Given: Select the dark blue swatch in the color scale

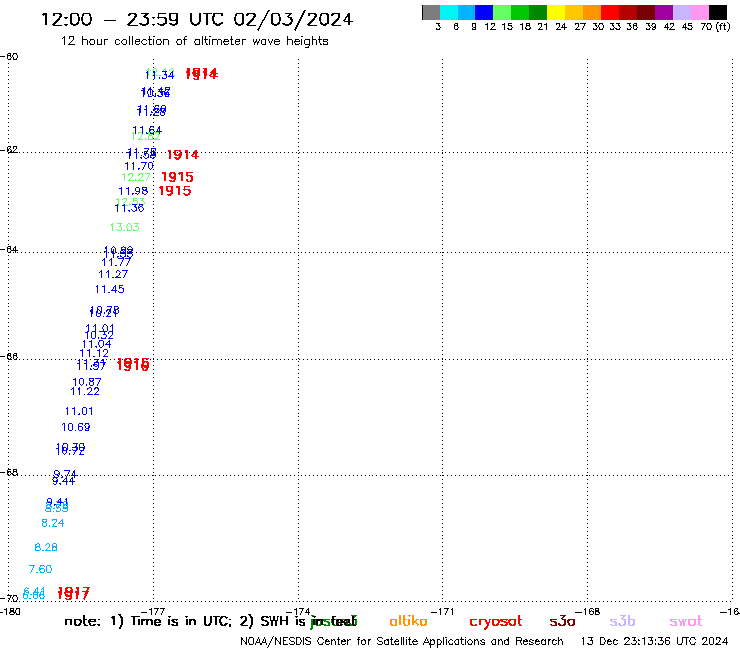Looking at the screenshot, I should click(x=485, y=12).
